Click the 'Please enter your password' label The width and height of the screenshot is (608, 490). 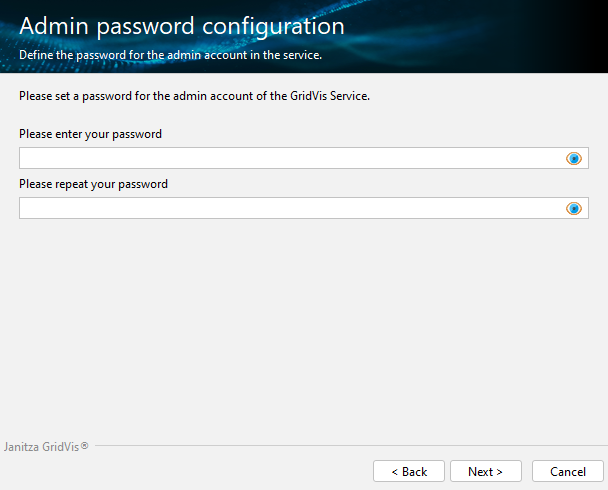pos(90,134)
